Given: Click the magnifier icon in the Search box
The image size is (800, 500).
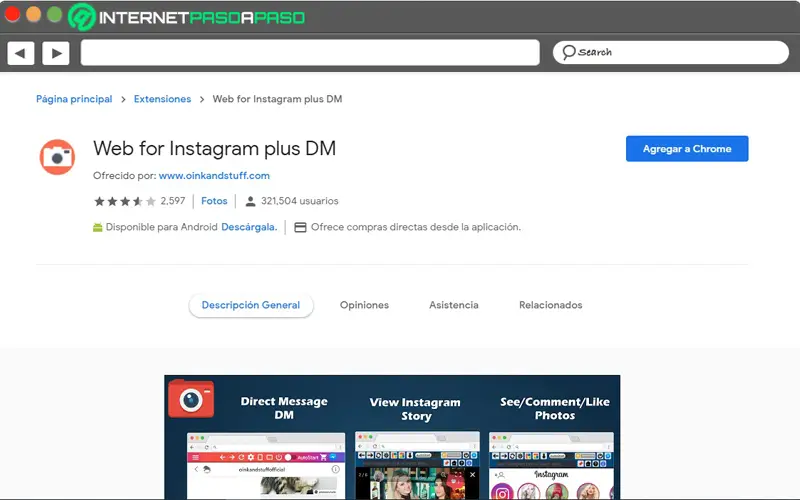Looking at the screenshot, I should [x=568, y=52].
